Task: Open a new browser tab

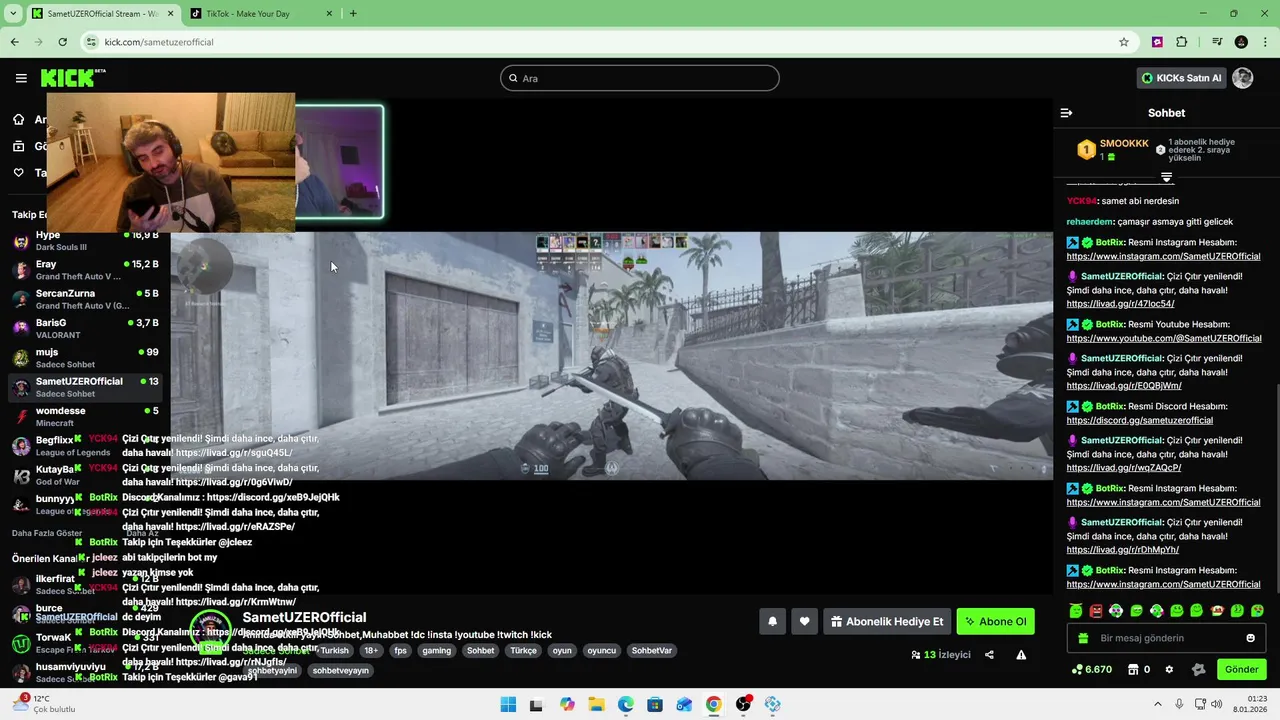Action: click(353, 13)
